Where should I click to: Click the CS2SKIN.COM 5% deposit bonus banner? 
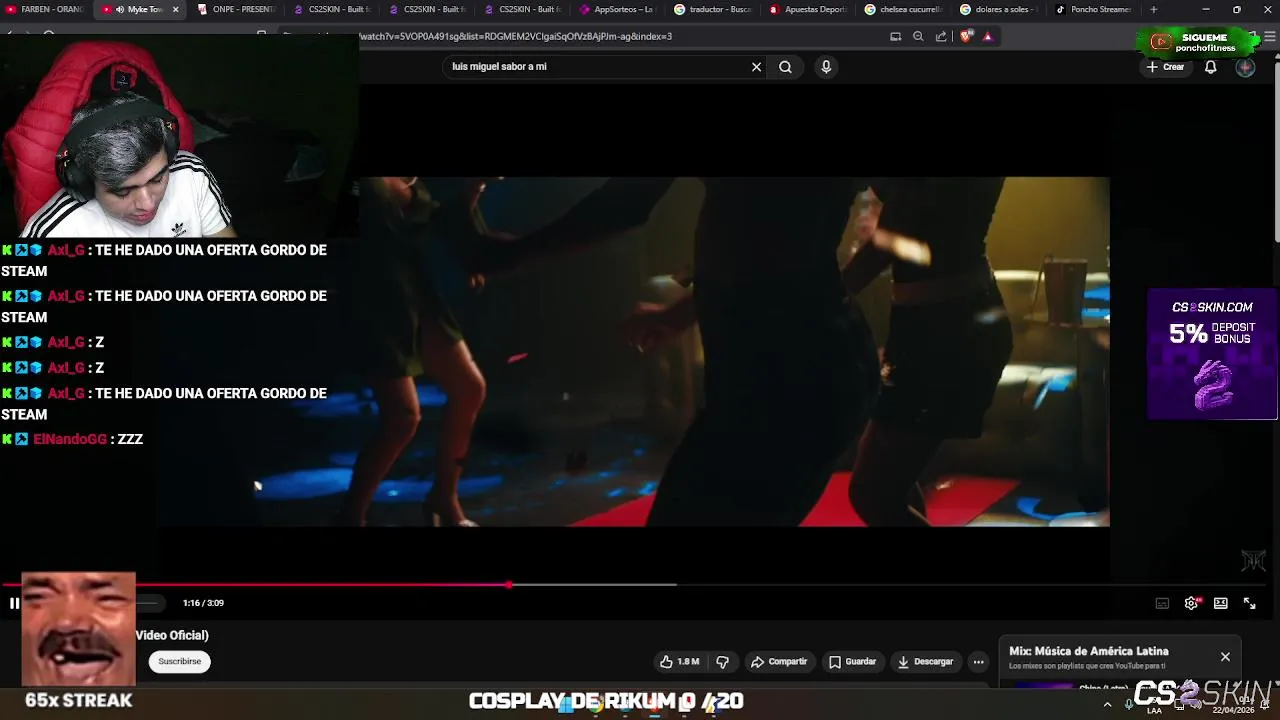[1212, 354]
